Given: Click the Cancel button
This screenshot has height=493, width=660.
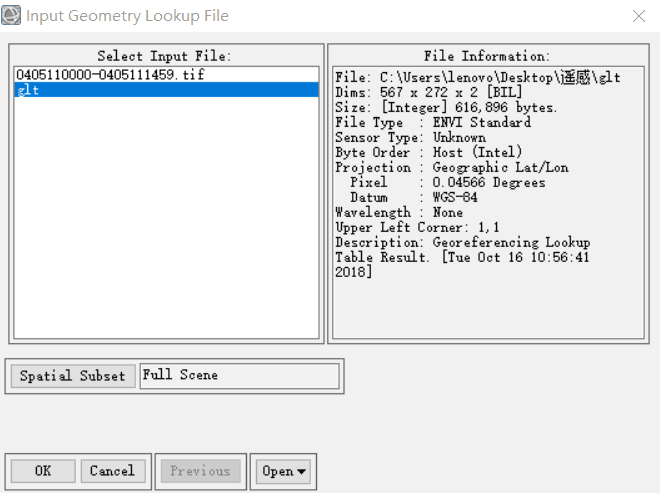Looking at the screenshot, I should point(112,471).
